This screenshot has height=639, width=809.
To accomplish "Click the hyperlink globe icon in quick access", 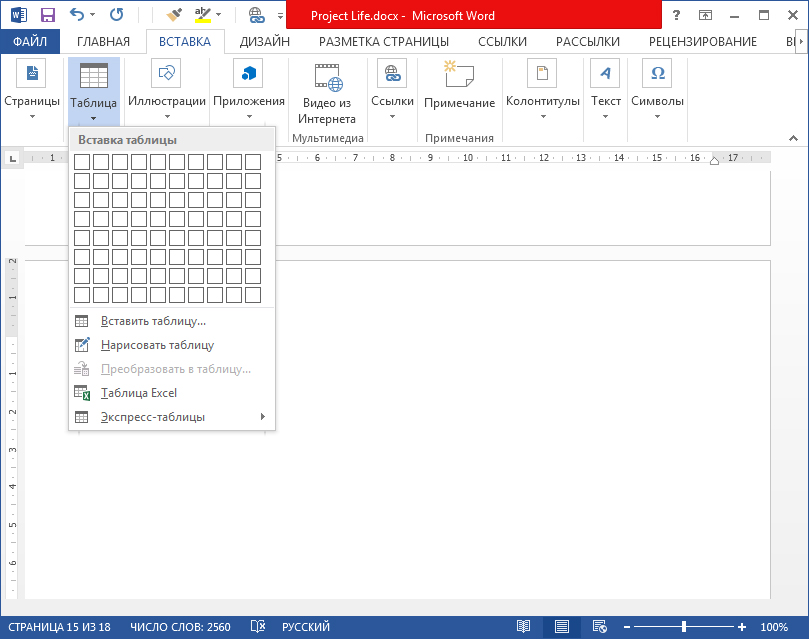I will [256, 15].
